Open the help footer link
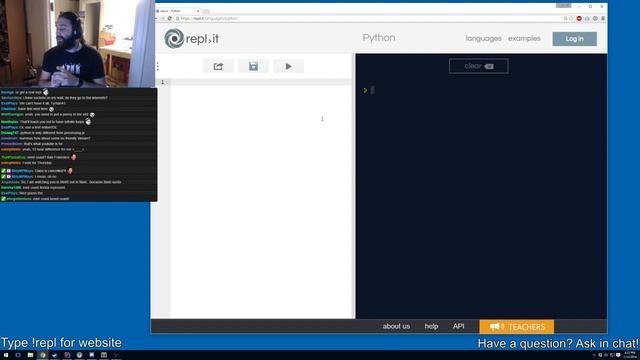 [x=431, y=327]
